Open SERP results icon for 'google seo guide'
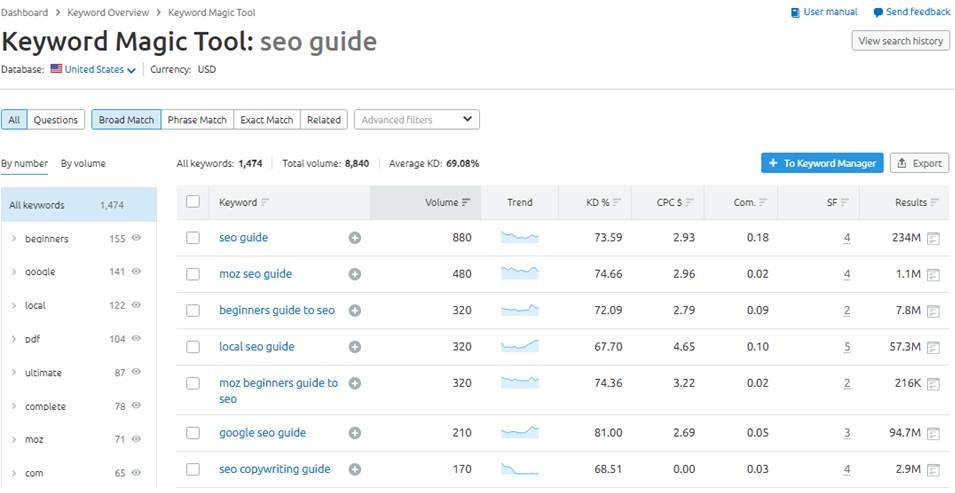 click(x=933, y=434)
